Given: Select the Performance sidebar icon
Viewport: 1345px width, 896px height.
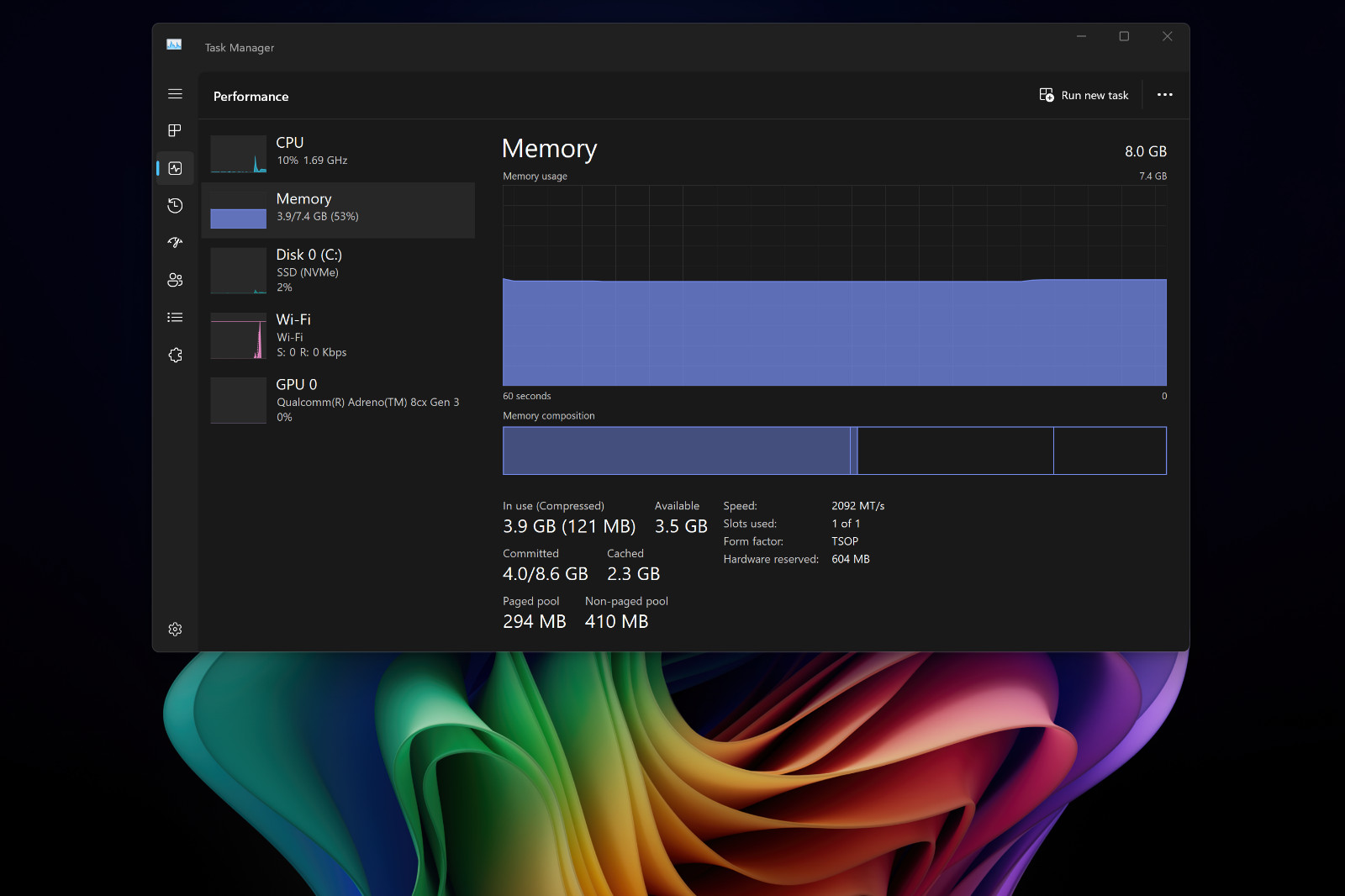Looking at the screenshot, I should click(175, 168).
